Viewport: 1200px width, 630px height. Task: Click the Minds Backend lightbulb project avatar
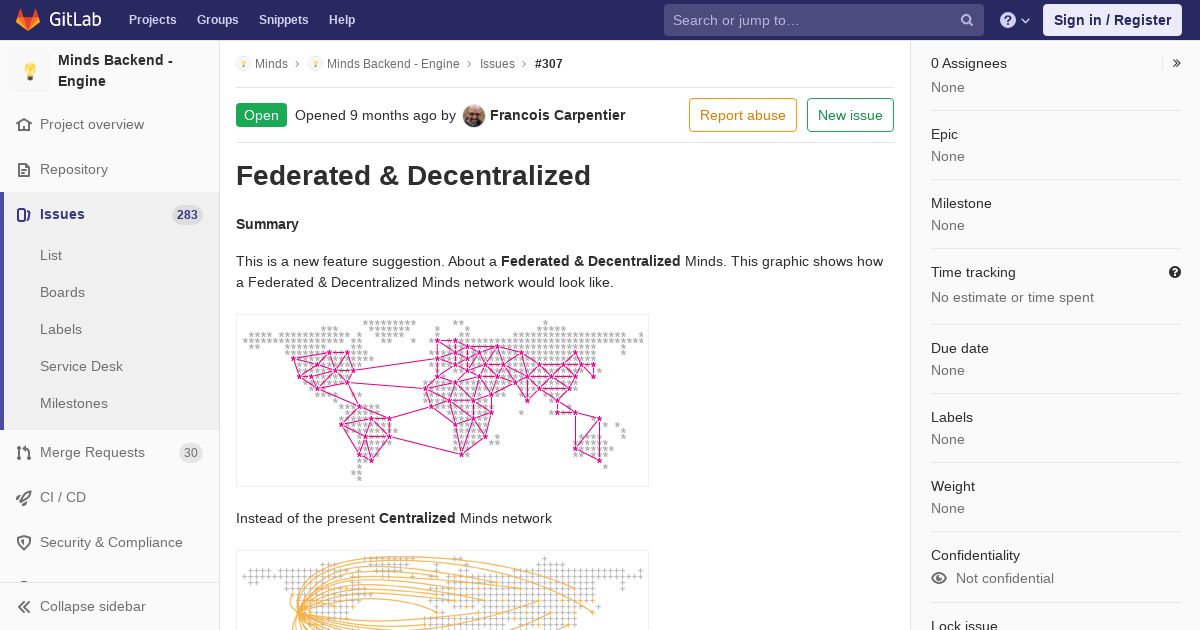click(30, 71)
